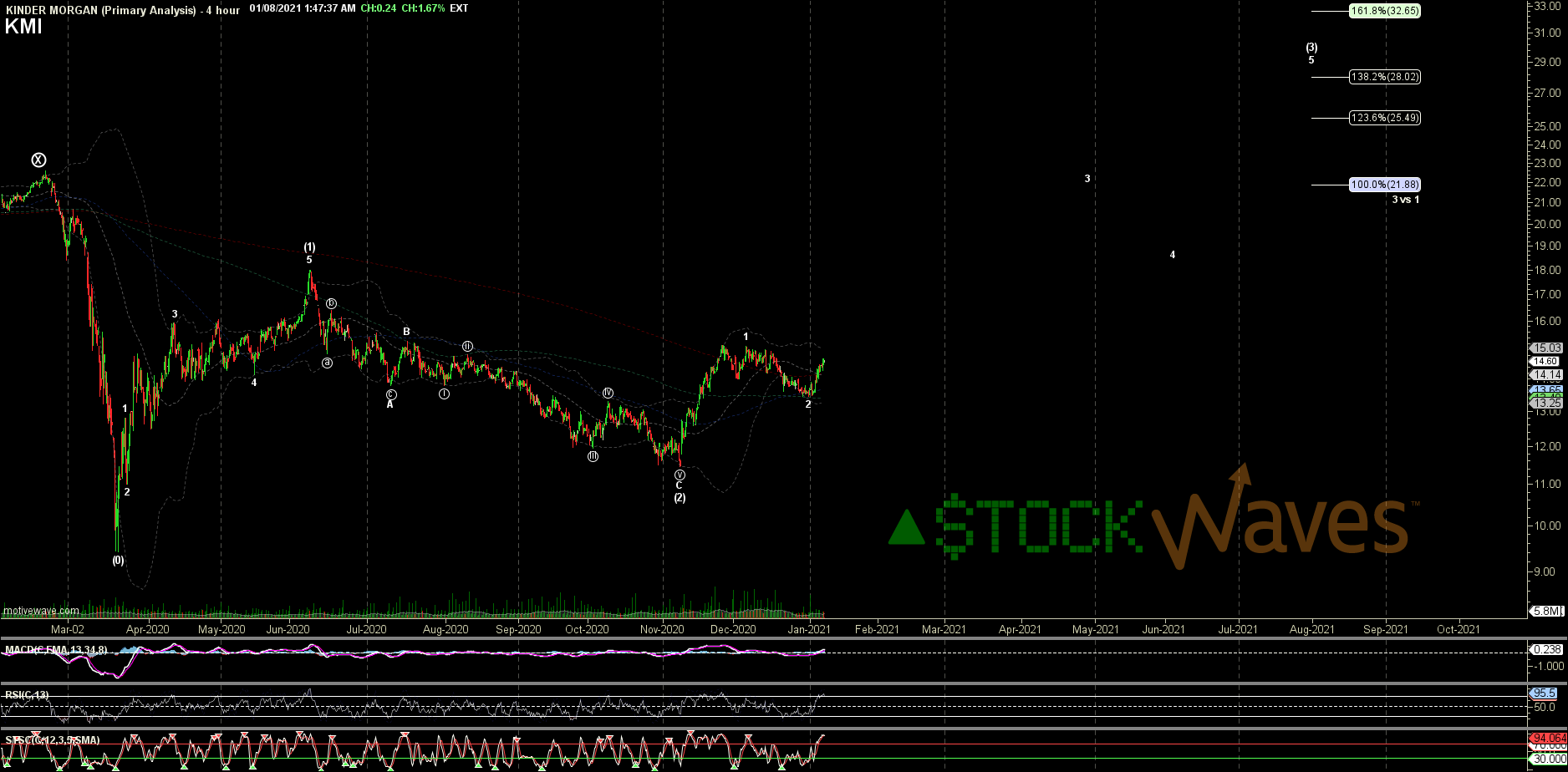Click the 14.14 price tag on axis

click(1546, 375)
